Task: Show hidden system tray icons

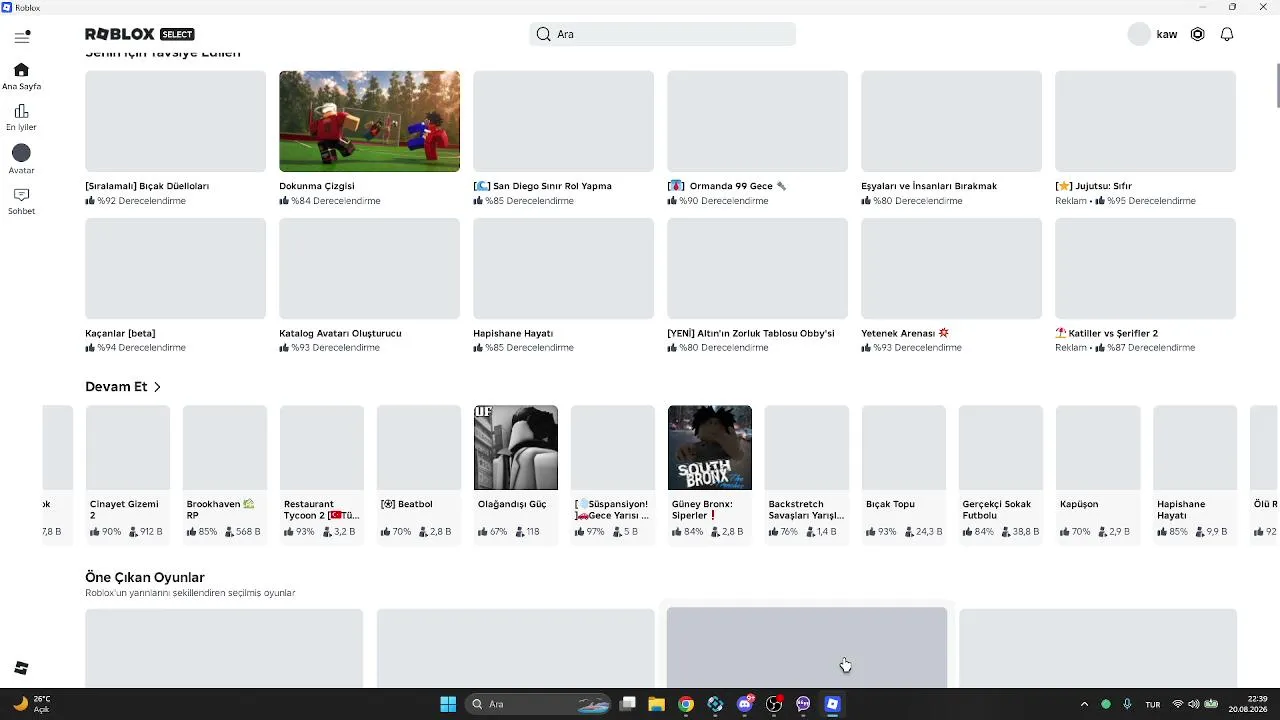Action: tap(1084, 704)
